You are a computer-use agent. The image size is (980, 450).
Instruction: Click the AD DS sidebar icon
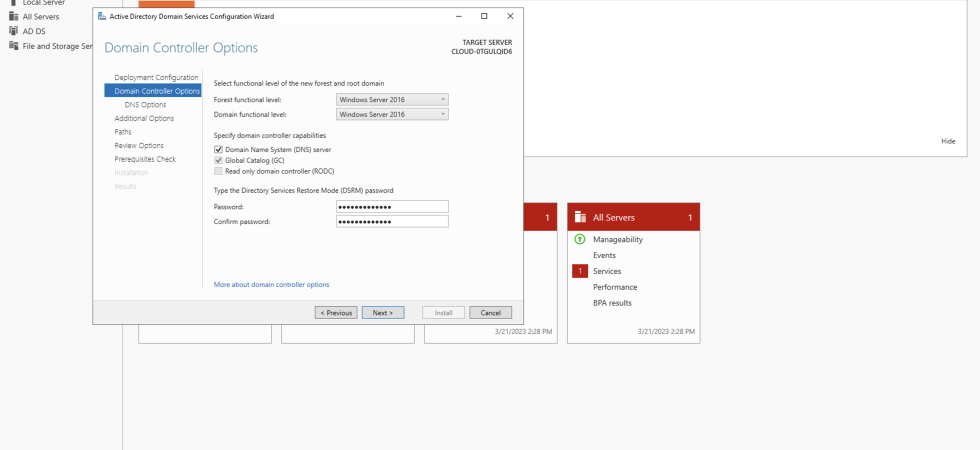(13, 31)
